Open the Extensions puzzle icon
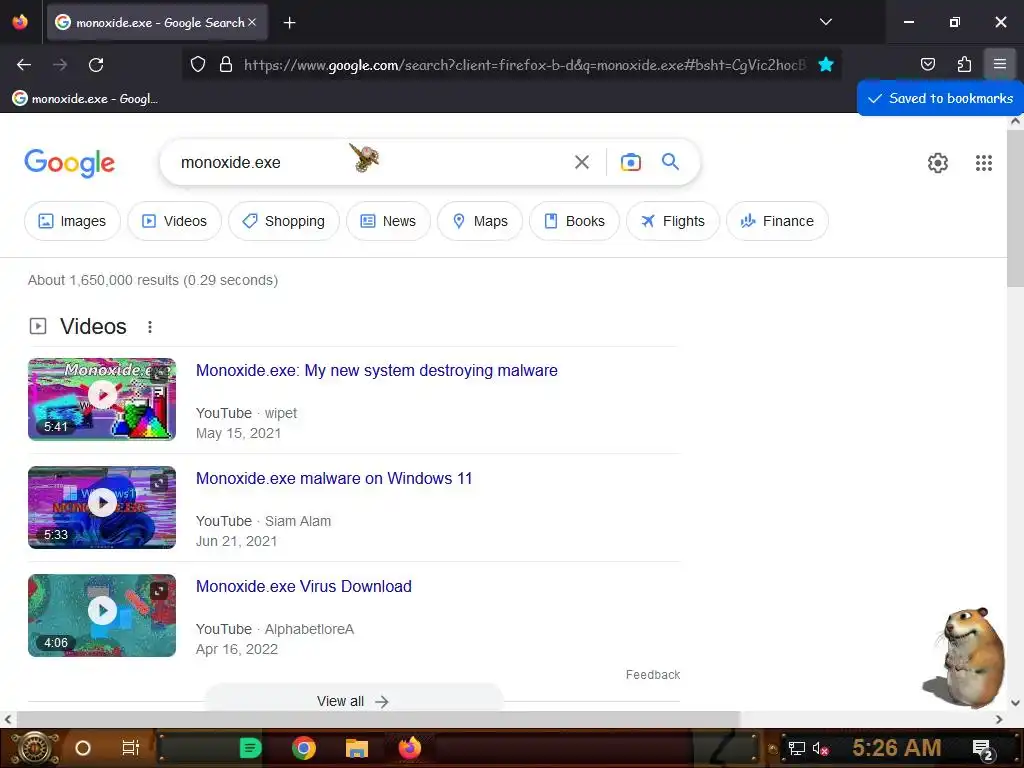1024x768 pixels. click(x=964, y=64)
